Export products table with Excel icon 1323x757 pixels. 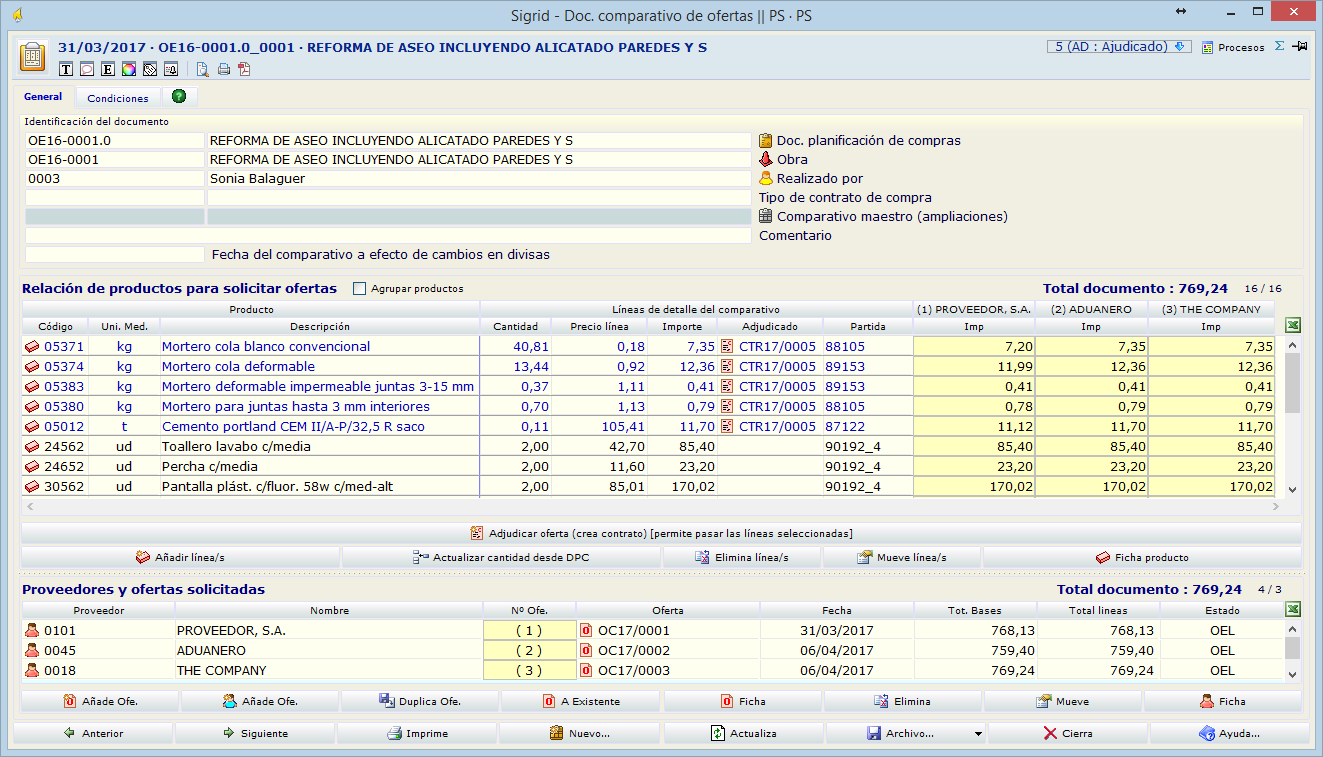click(1292, 325)
